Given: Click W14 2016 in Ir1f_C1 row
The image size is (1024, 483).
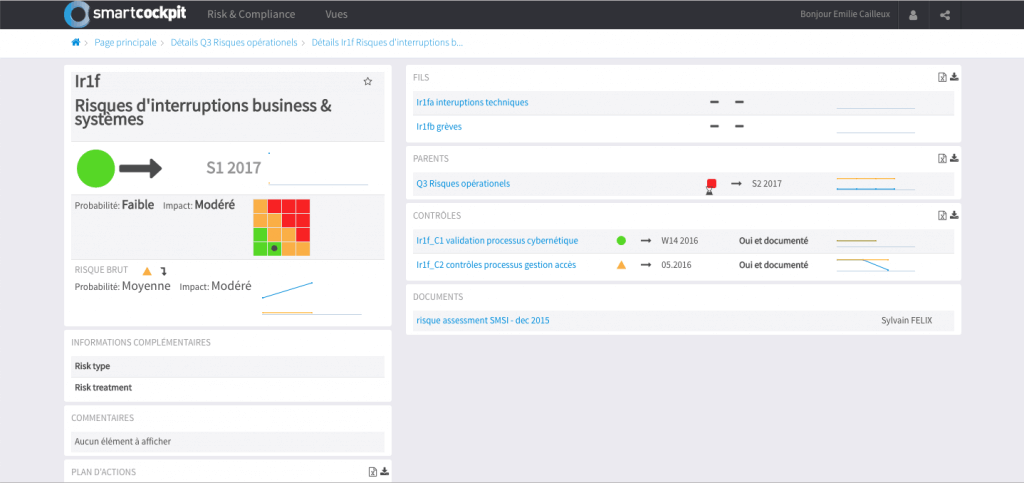Looking at the screenshot, I should click(680, 241).
